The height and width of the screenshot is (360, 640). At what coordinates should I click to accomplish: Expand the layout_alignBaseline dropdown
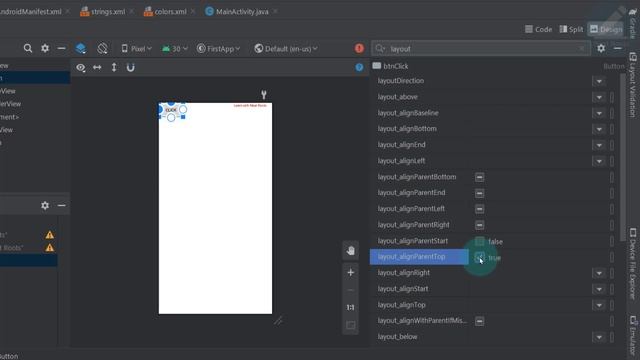599,113
